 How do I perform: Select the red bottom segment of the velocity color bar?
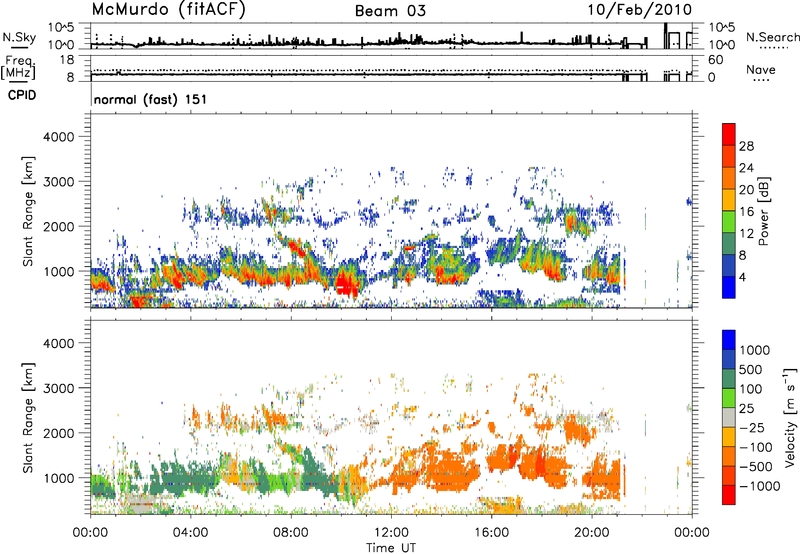(729, 495)
